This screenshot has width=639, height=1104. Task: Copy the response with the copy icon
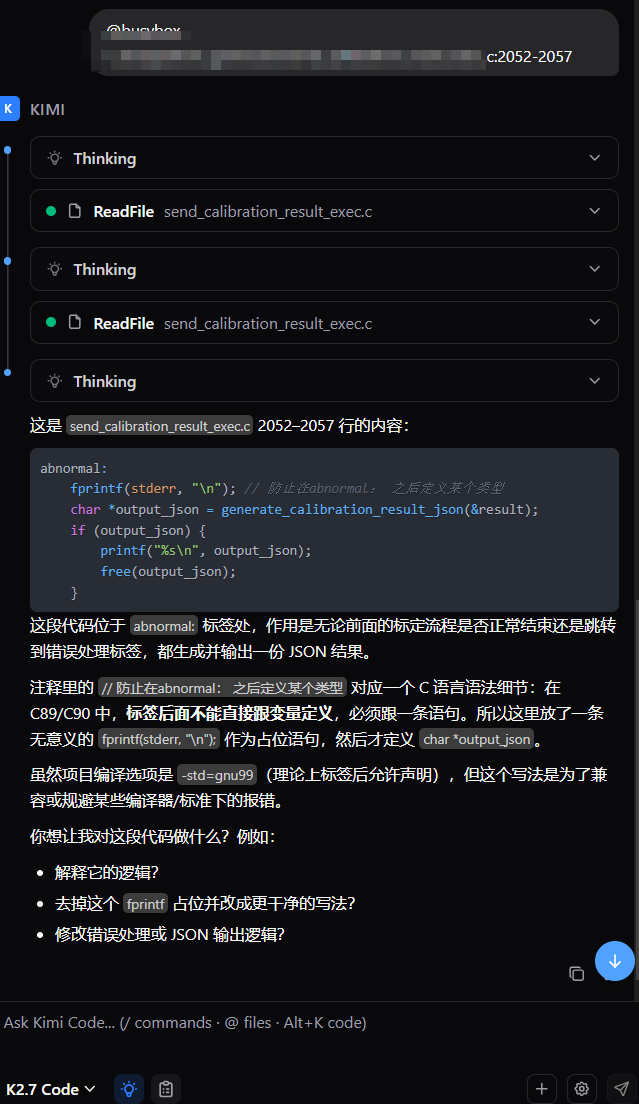click(x=576, y=973)
